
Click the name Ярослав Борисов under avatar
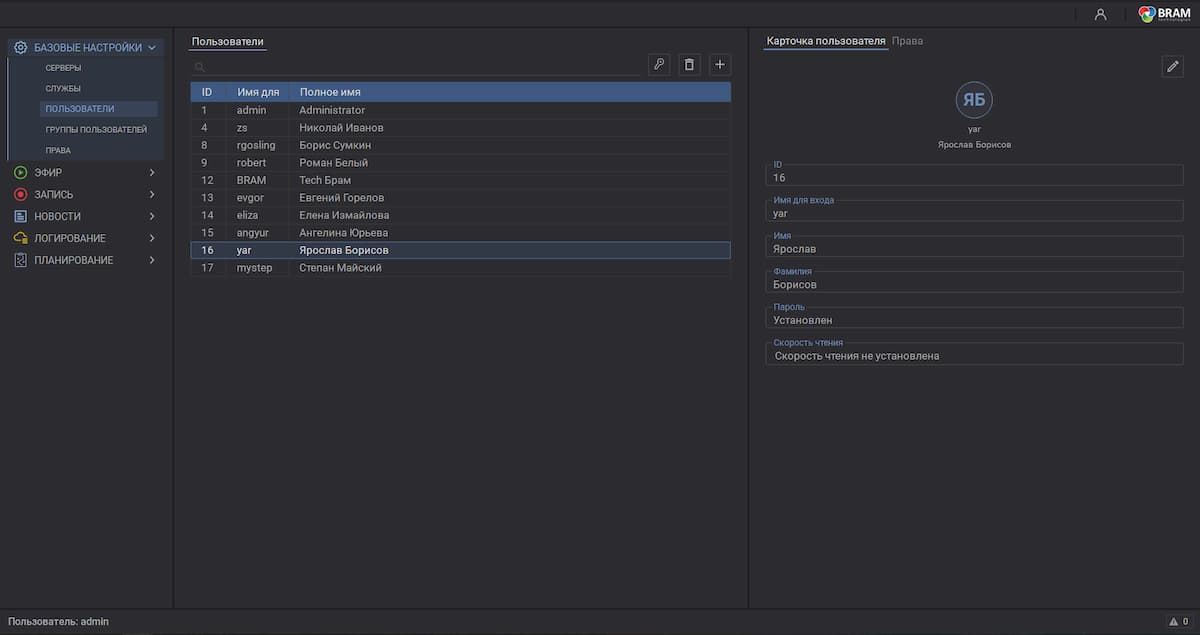pos(974,145)
